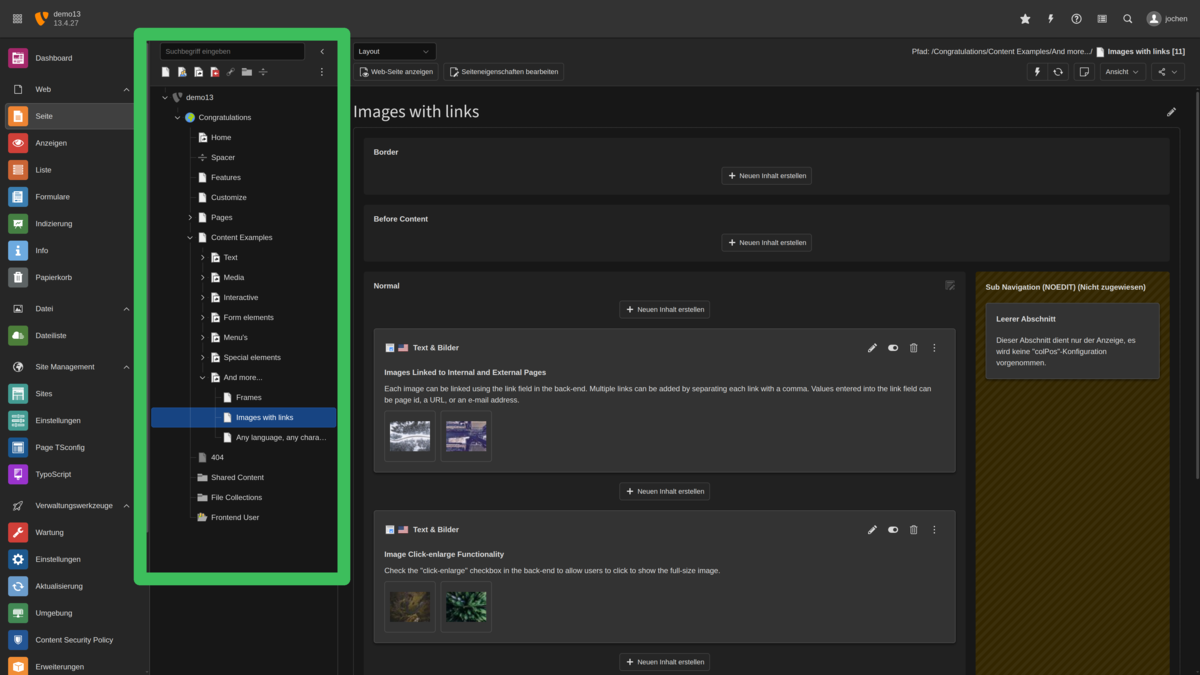Open the Ansicht dropdown menu

[x=1123, y=72]
